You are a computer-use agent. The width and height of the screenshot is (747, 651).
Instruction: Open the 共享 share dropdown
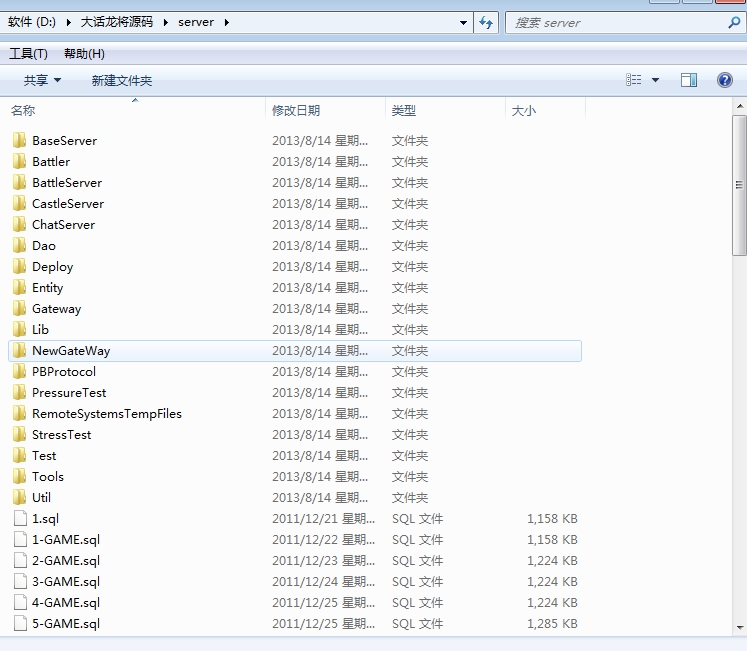point(42,80)
